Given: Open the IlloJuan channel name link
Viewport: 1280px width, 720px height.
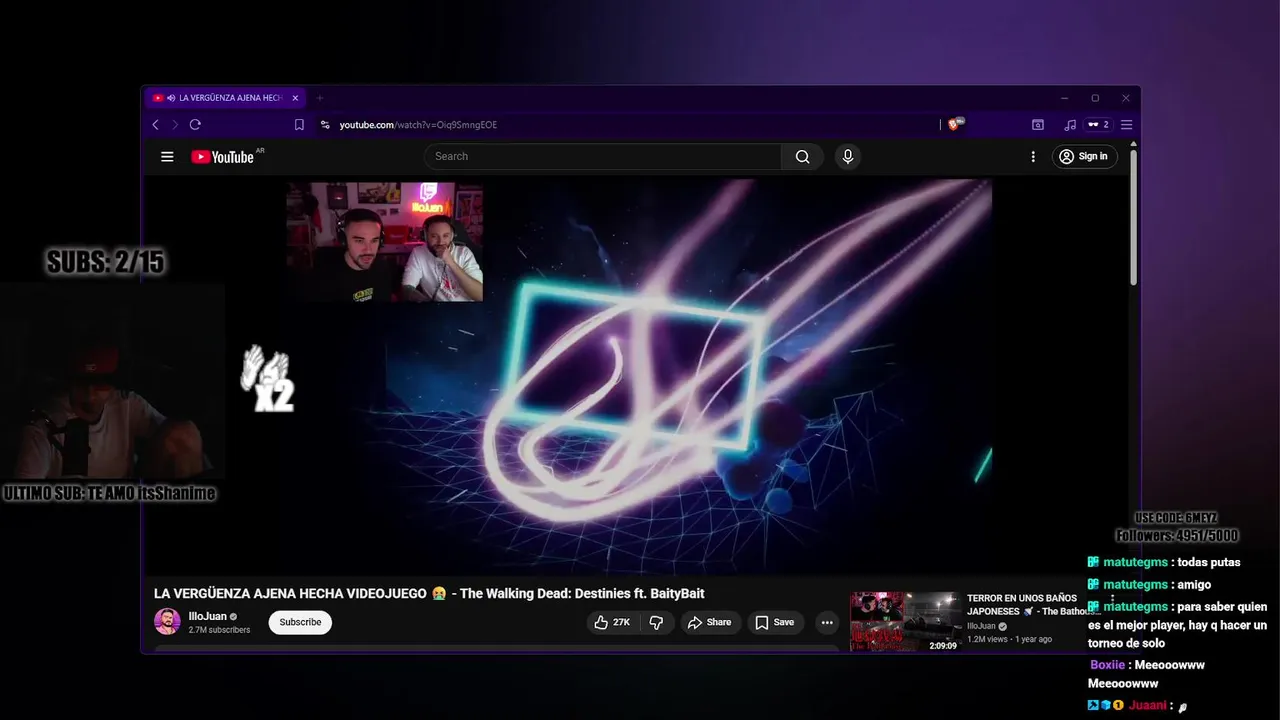Looking at the screenshot, I should pos(208,616).
